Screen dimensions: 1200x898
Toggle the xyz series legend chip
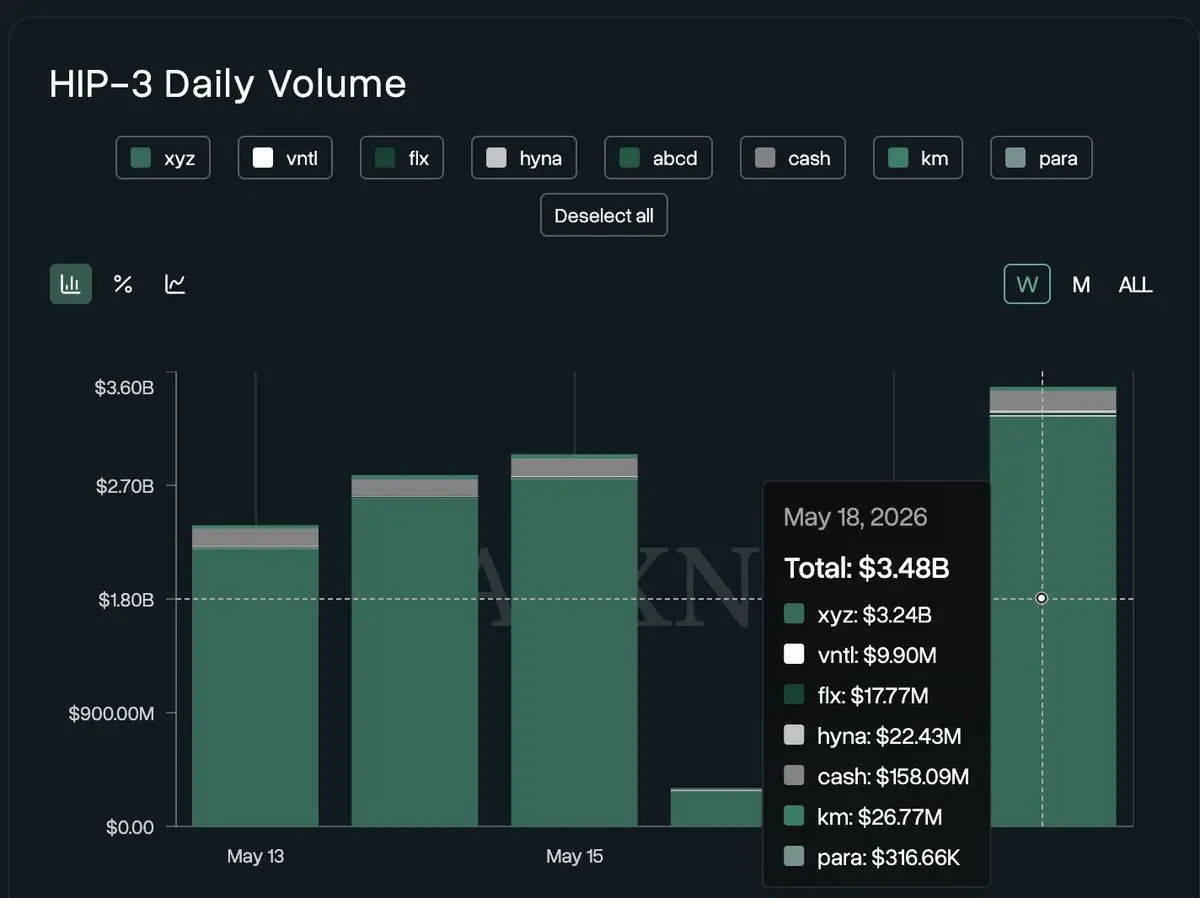pos(163,158)
